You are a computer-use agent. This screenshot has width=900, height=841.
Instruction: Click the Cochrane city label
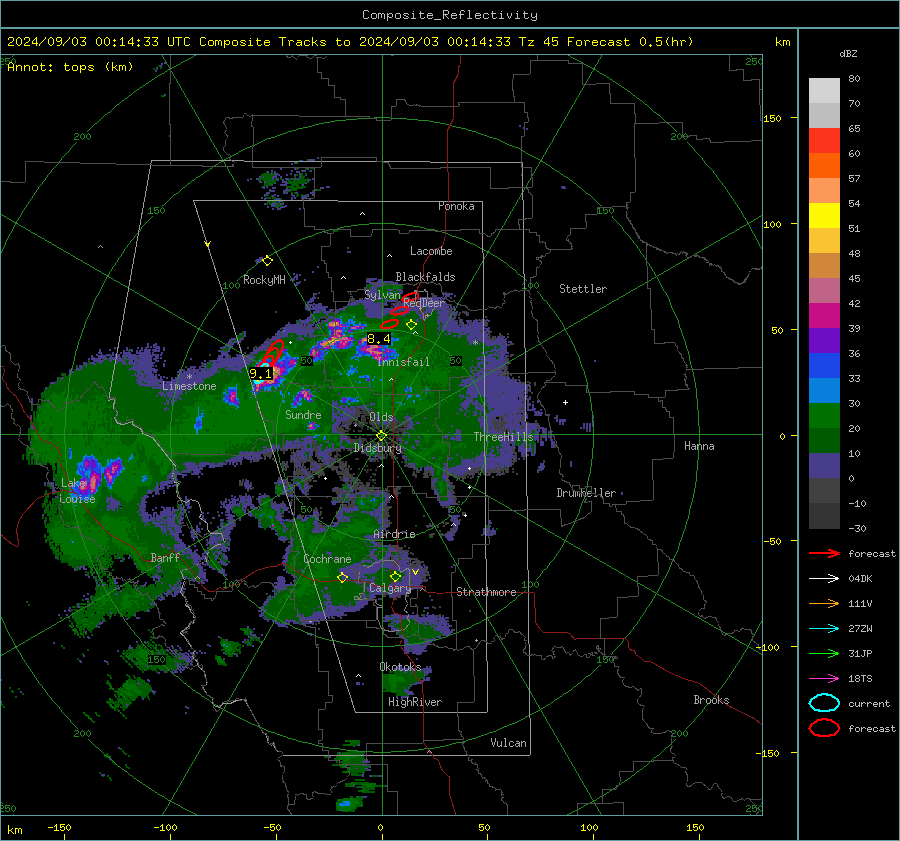coord(327,559)
